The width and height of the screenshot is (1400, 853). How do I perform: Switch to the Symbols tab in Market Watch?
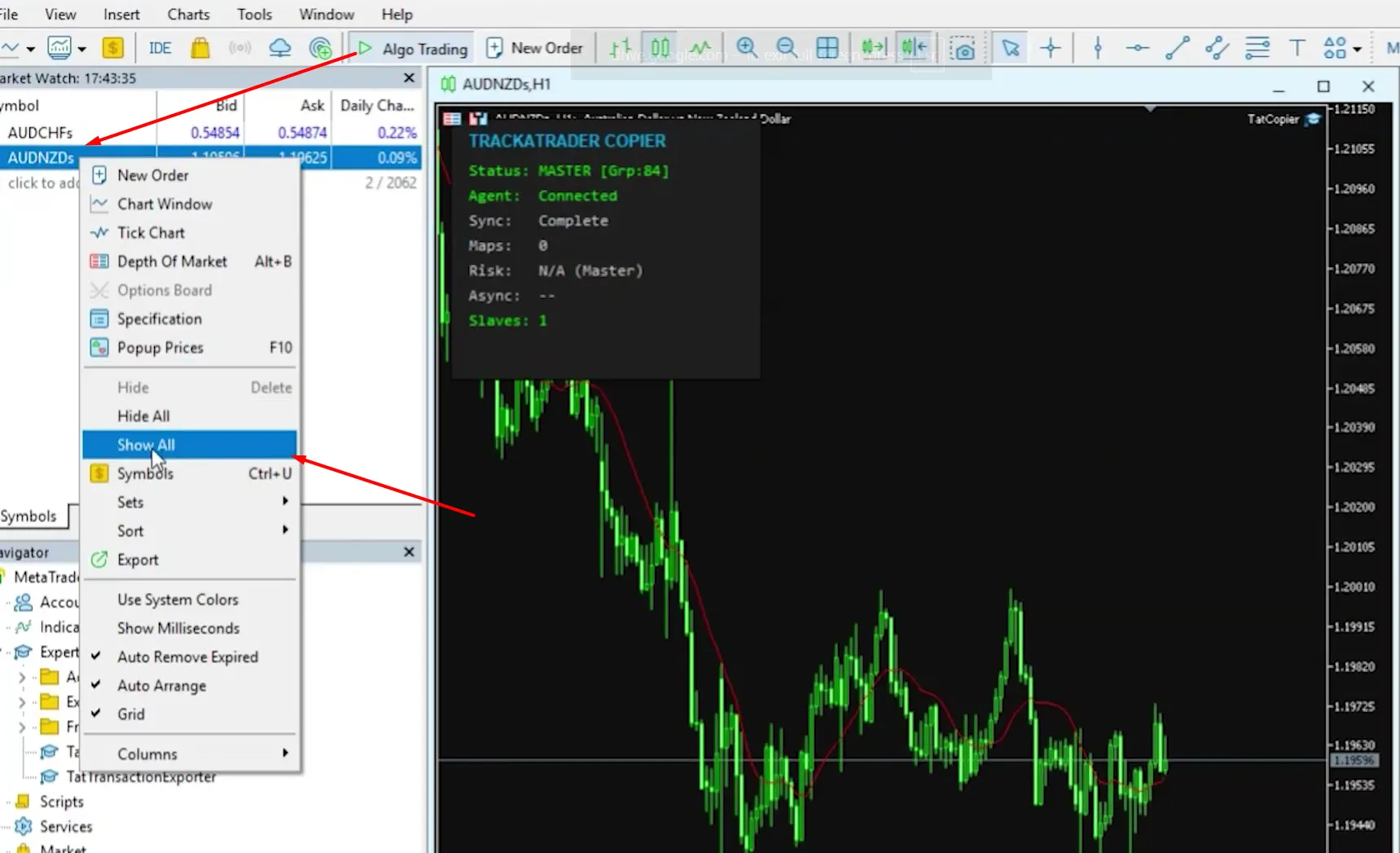click(x=29, y=517)
